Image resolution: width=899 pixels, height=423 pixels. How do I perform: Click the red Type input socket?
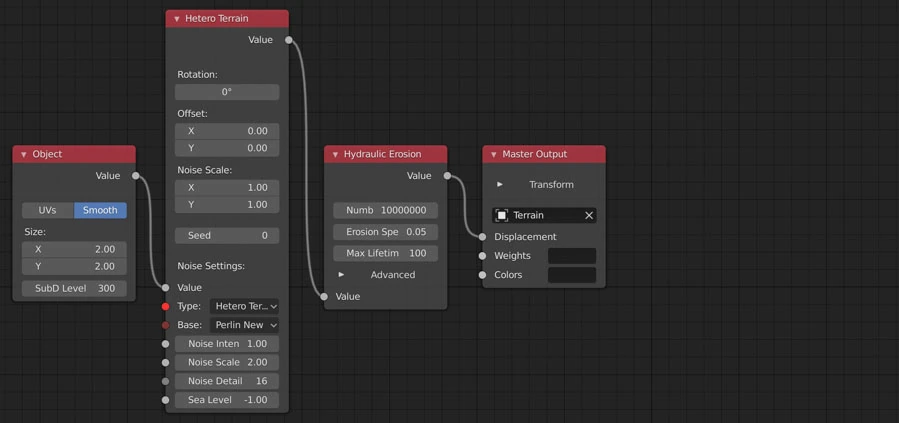click(x=165, y=306)
